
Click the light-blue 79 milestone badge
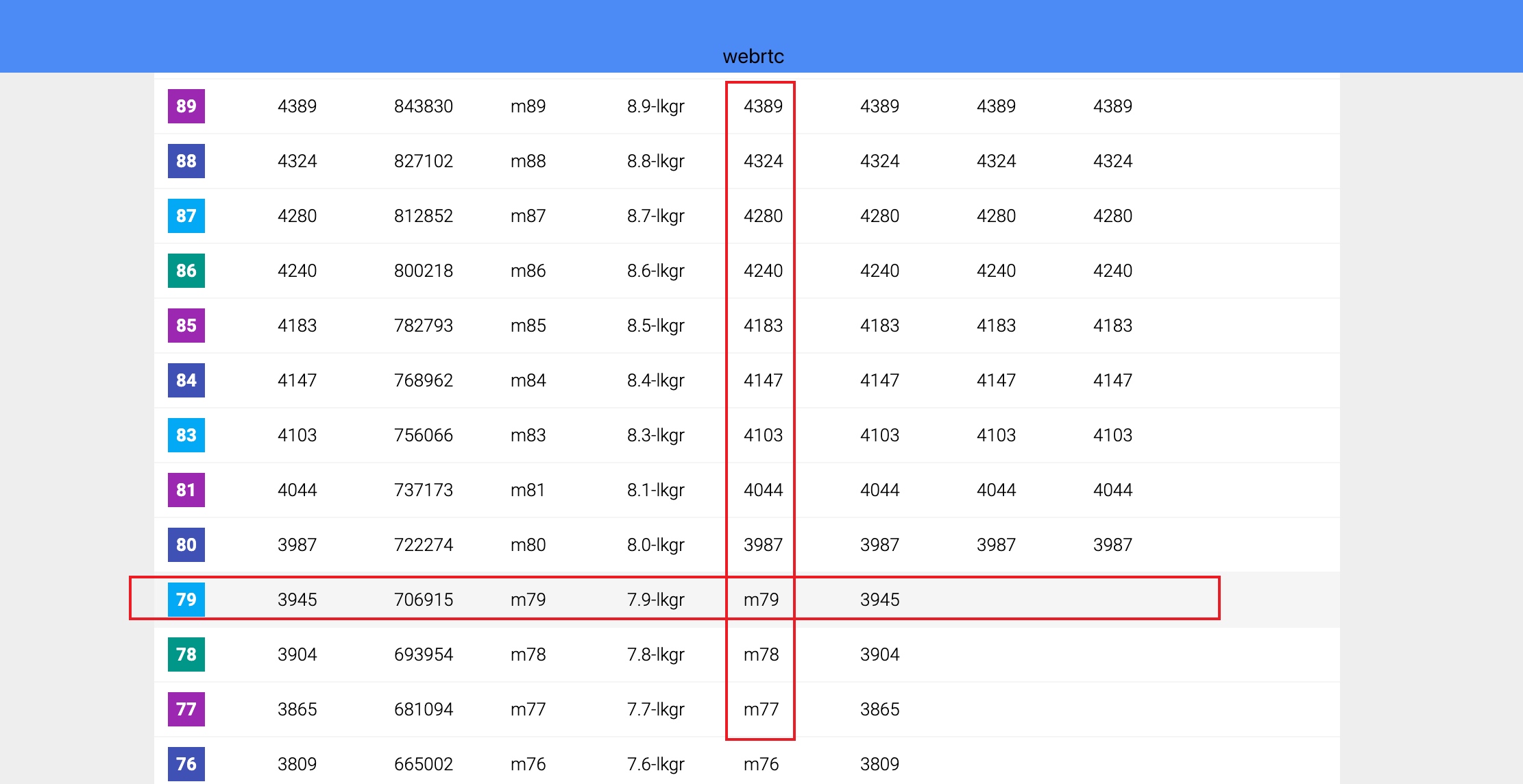pyautogui.click(x=186, y=600)
